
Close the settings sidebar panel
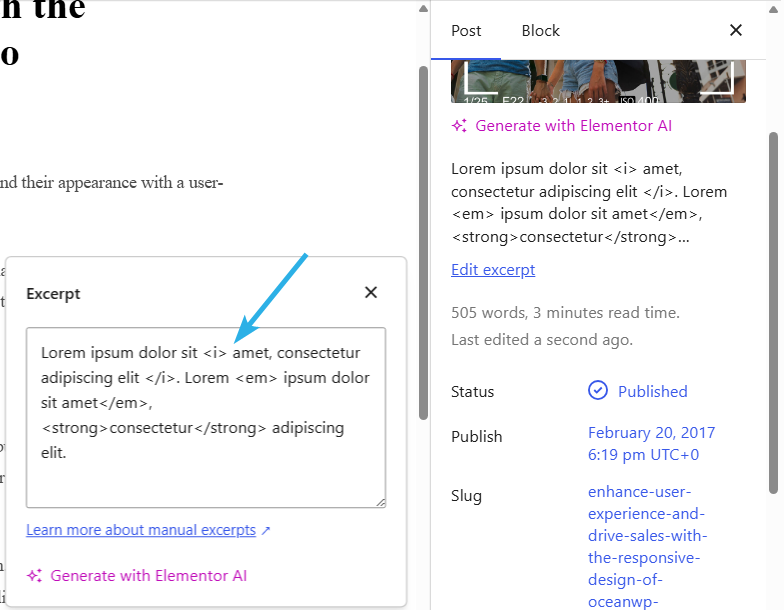tap(736, 30)
